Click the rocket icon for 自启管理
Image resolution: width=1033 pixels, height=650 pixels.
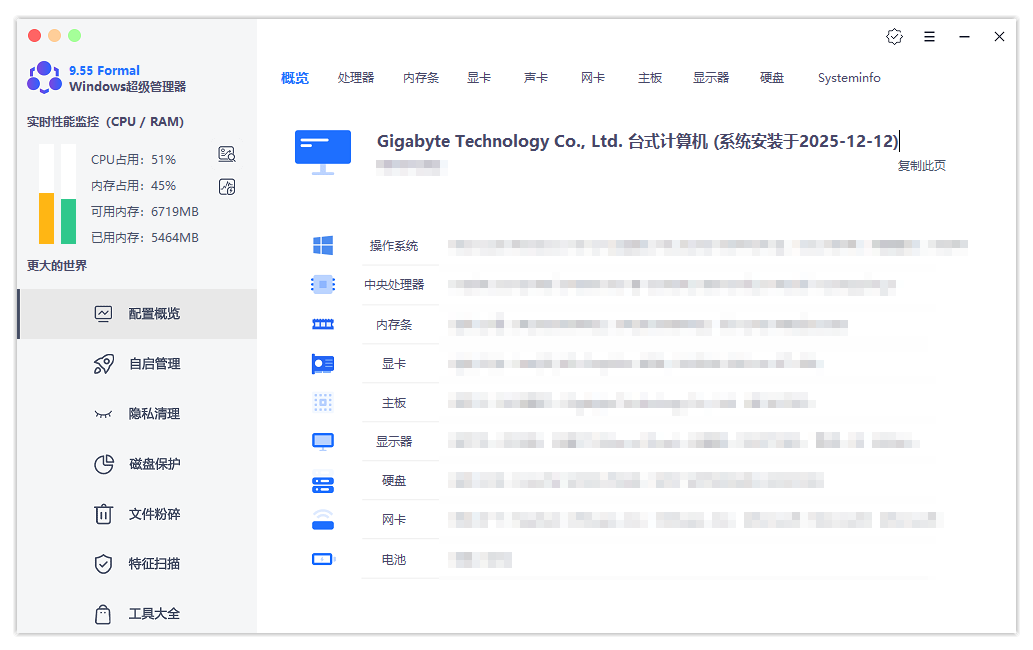click(x=103, y=364)
